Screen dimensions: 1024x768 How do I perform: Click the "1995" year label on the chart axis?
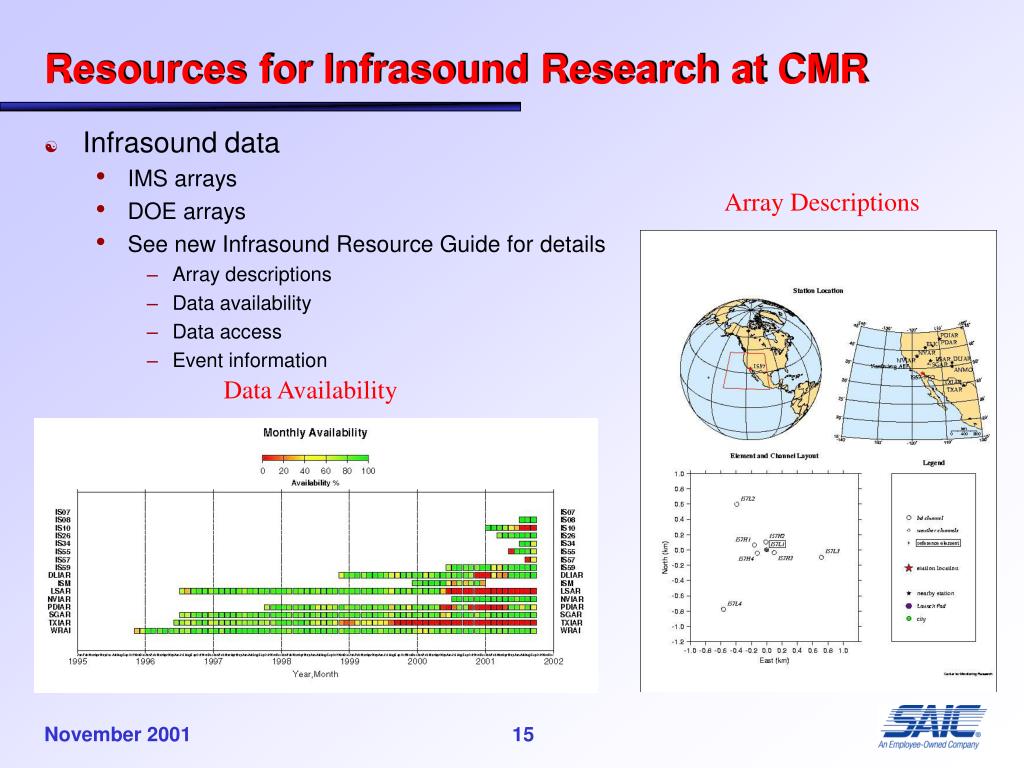click(78, 662)
